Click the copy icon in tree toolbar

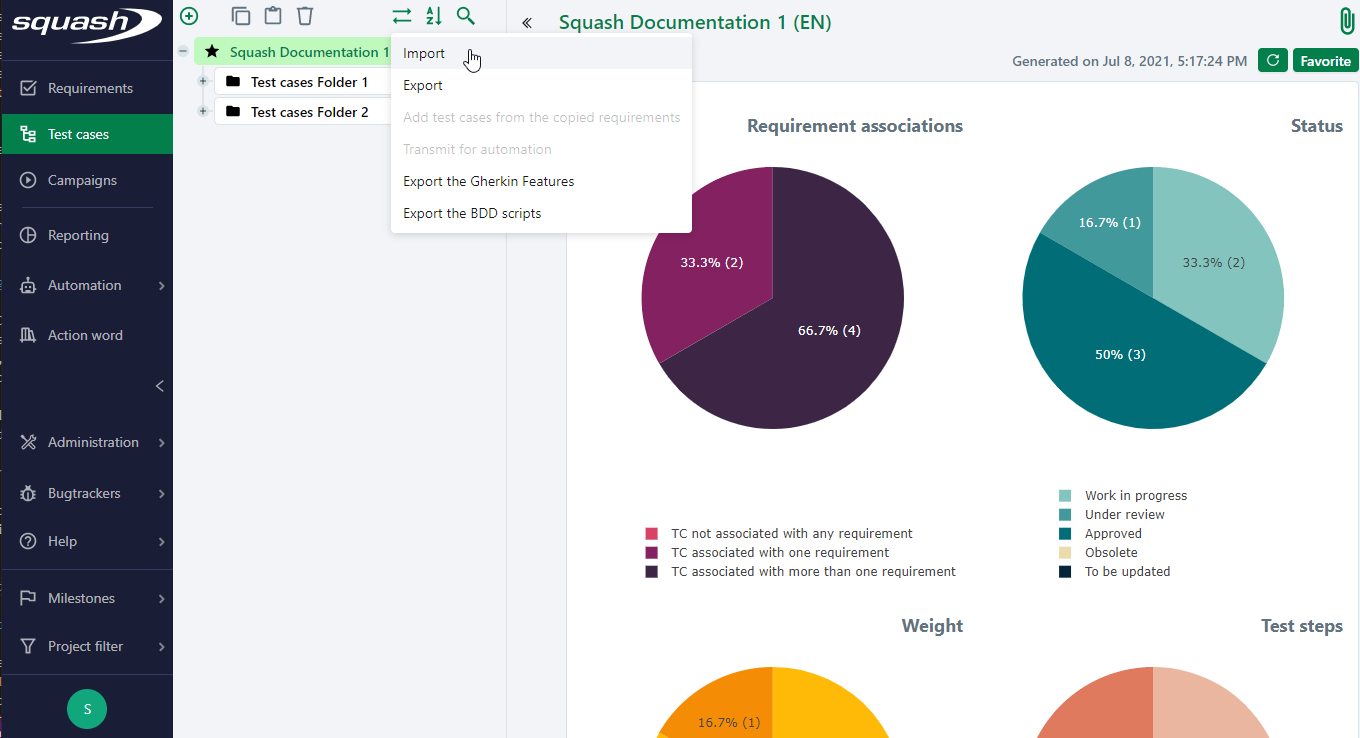pyautogui.click(x=241, y=16)
